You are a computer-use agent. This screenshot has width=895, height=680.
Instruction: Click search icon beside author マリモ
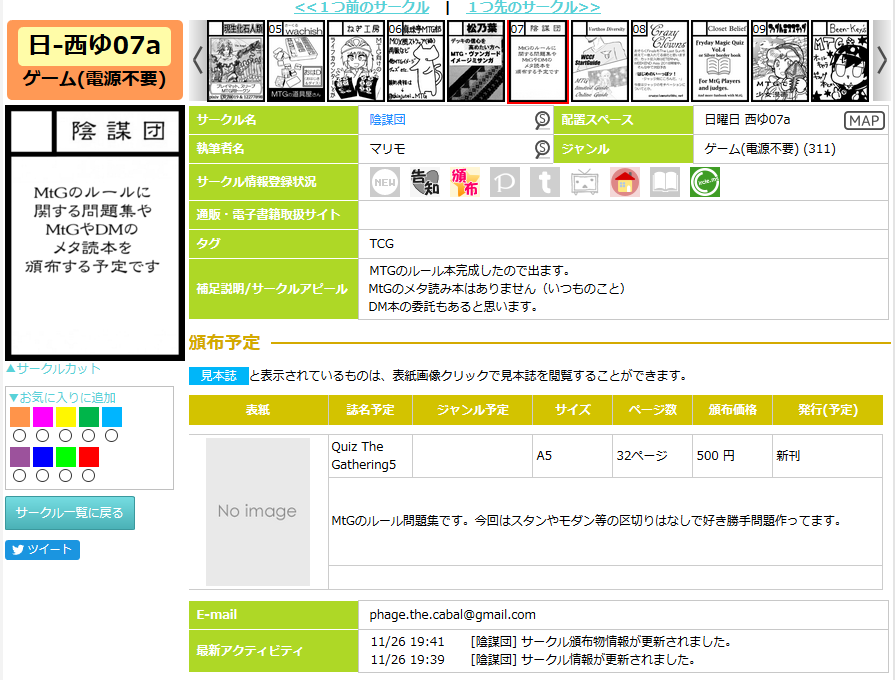[x=542, y=149]
